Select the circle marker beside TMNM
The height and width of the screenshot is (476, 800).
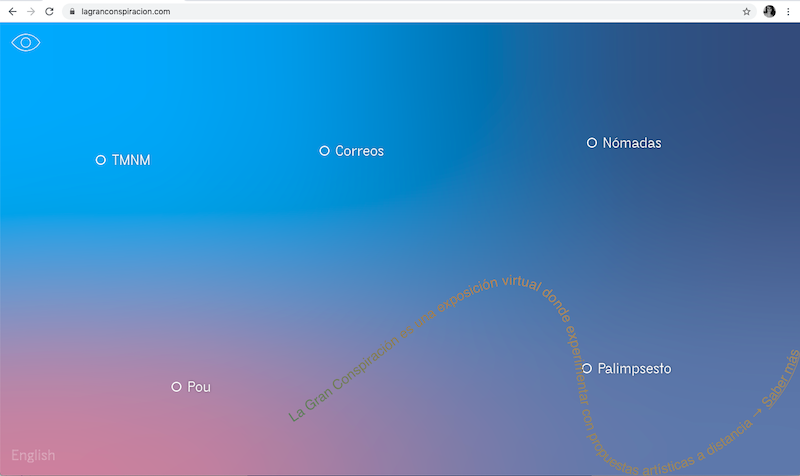tap(101, 160)
